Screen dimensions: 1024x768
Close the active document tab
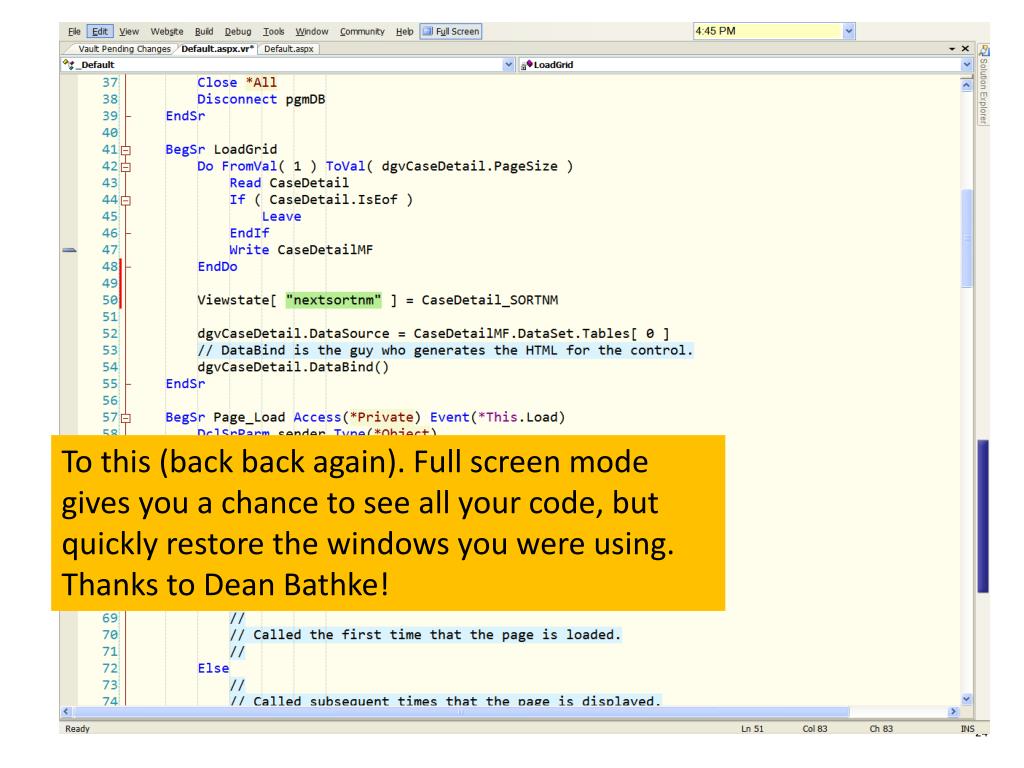click(x=965, y=49)
